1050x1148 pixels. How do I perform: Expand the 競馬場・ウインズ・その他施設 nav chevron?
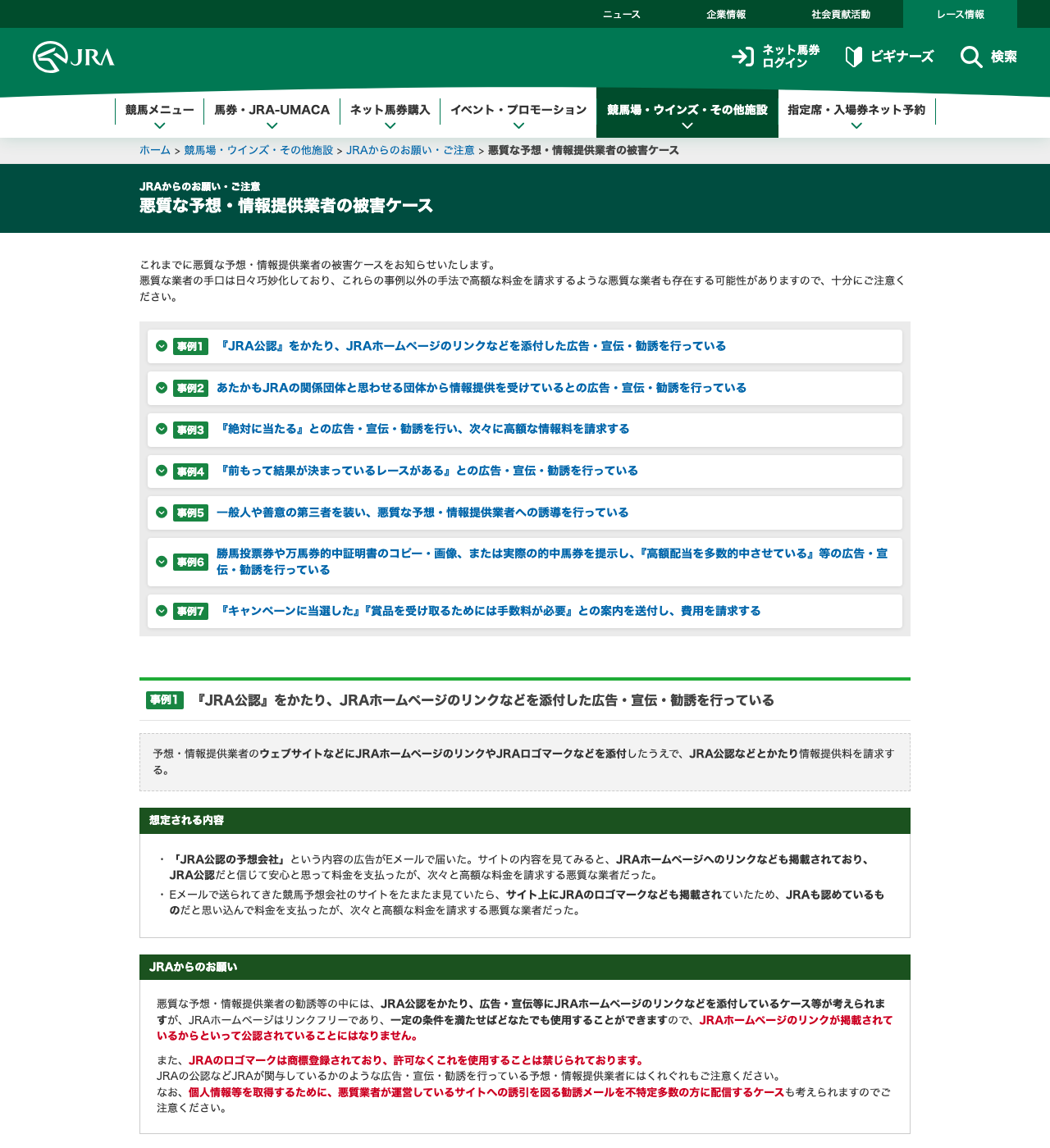point(687,125)
